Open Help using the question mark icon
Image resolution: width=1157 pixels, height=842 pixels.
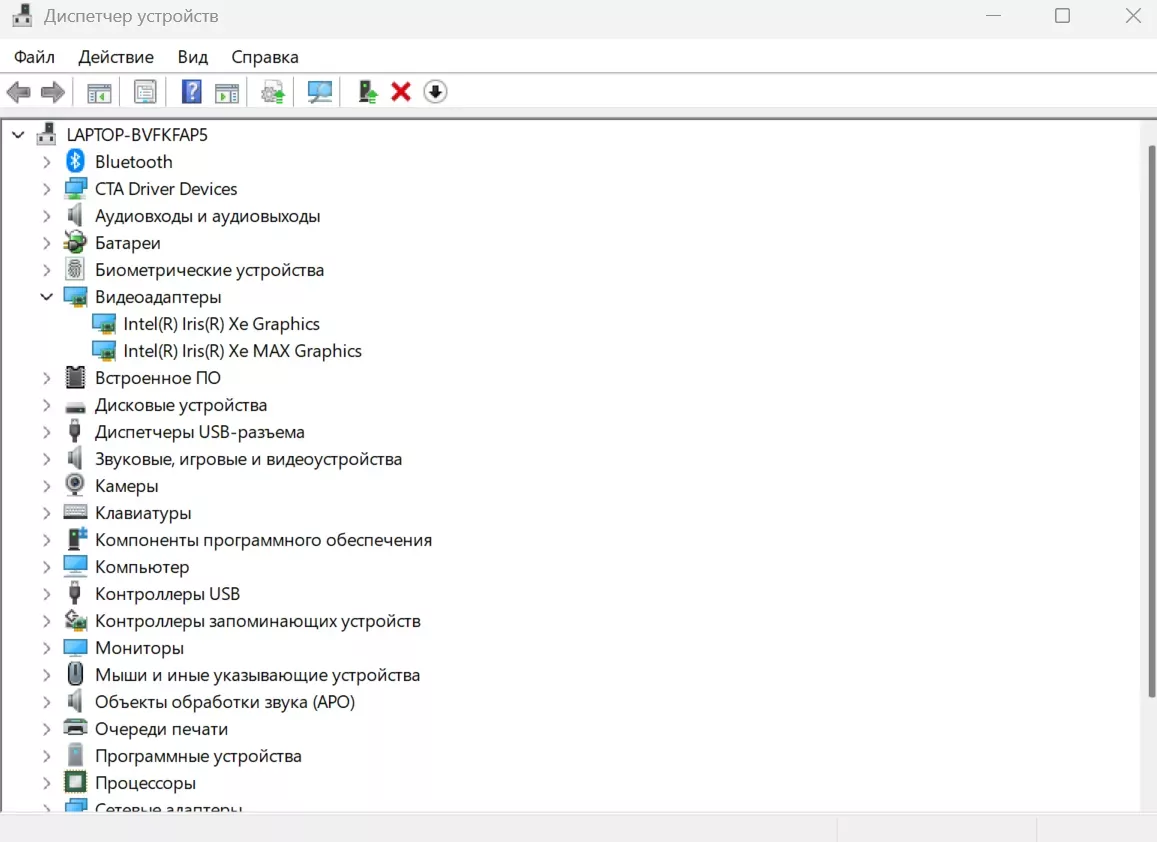190,91
